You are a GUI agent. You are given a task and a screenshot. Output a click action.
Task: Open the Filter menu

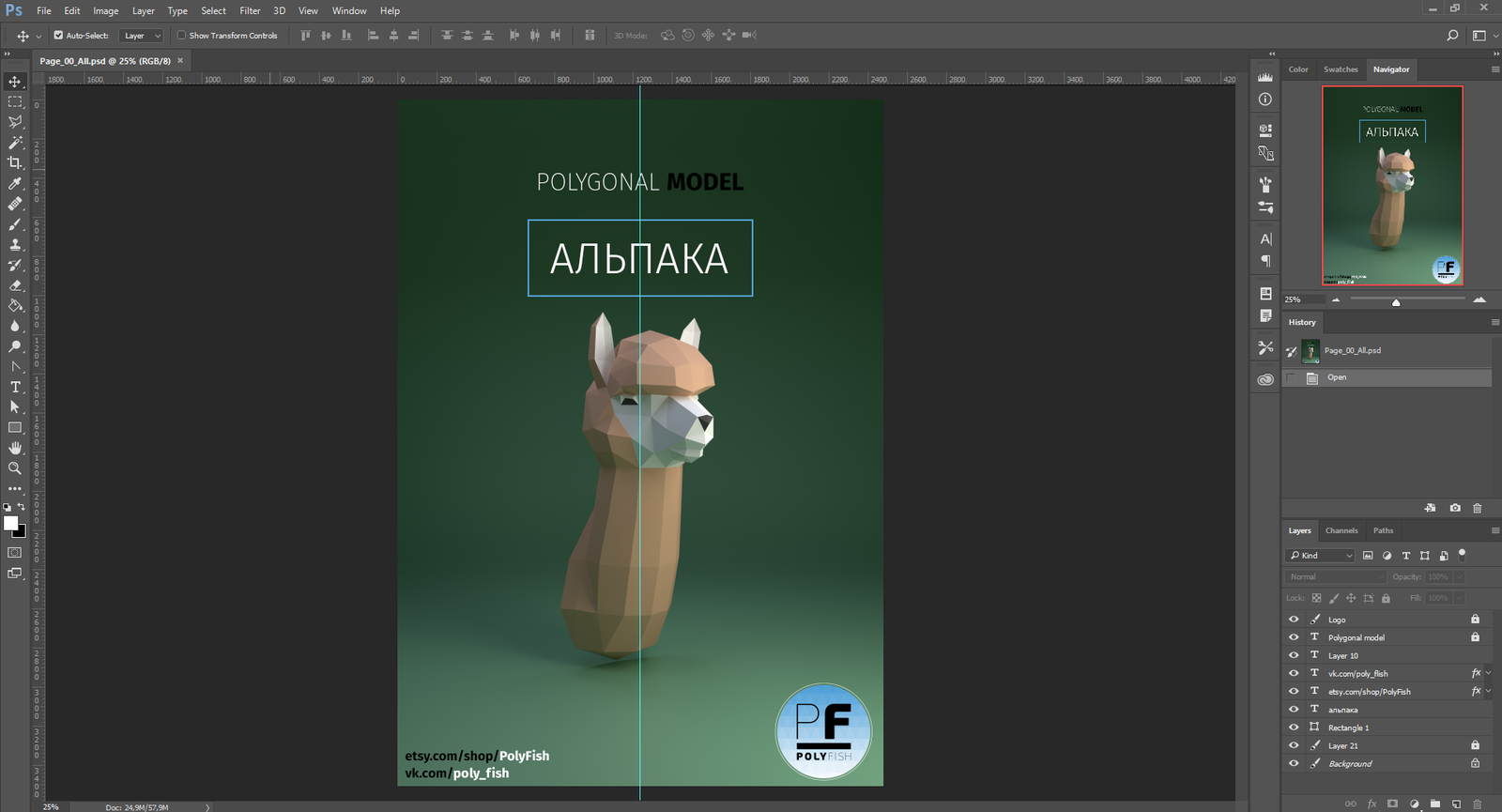pos(250,11)
